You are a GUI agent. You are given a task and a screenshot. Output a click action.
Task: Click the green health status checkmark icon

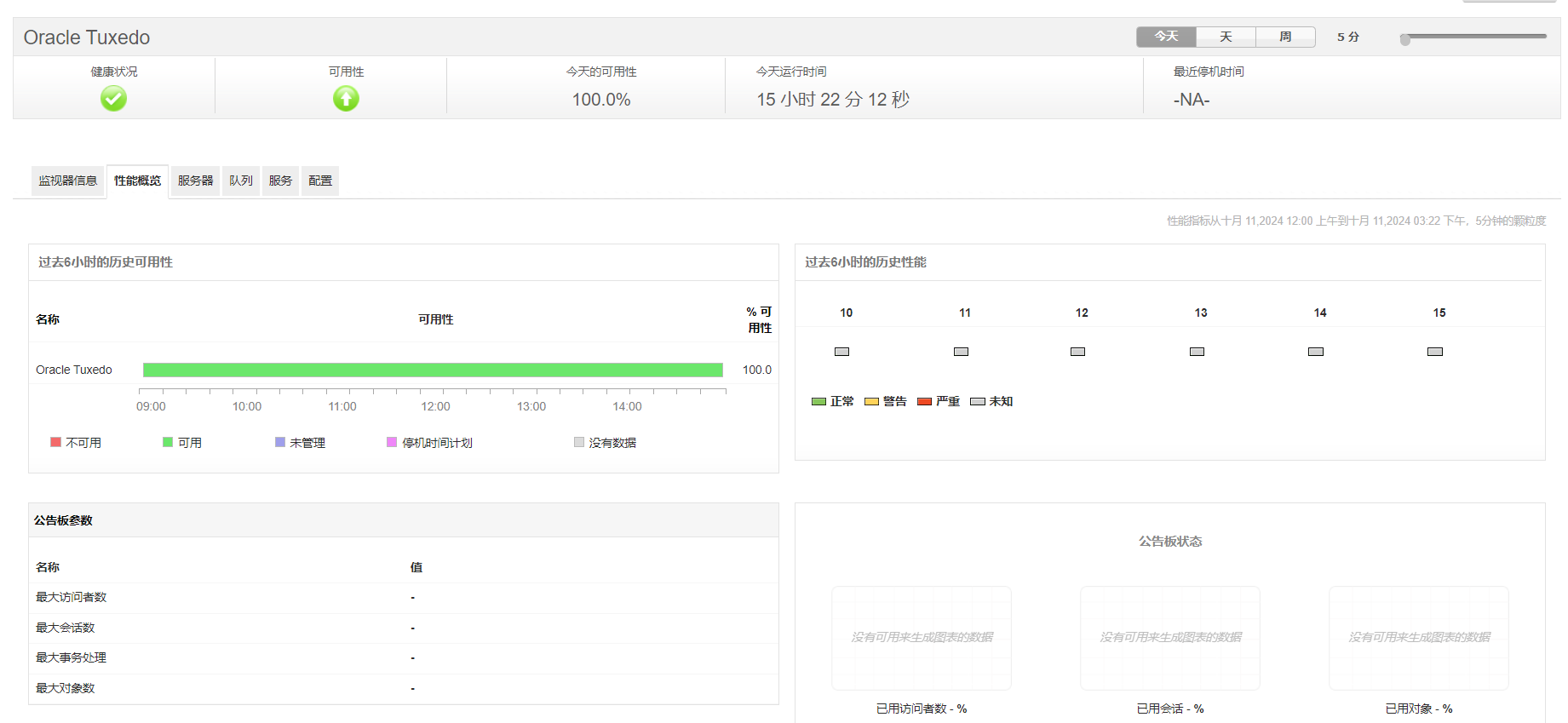[x=113, y=99]
